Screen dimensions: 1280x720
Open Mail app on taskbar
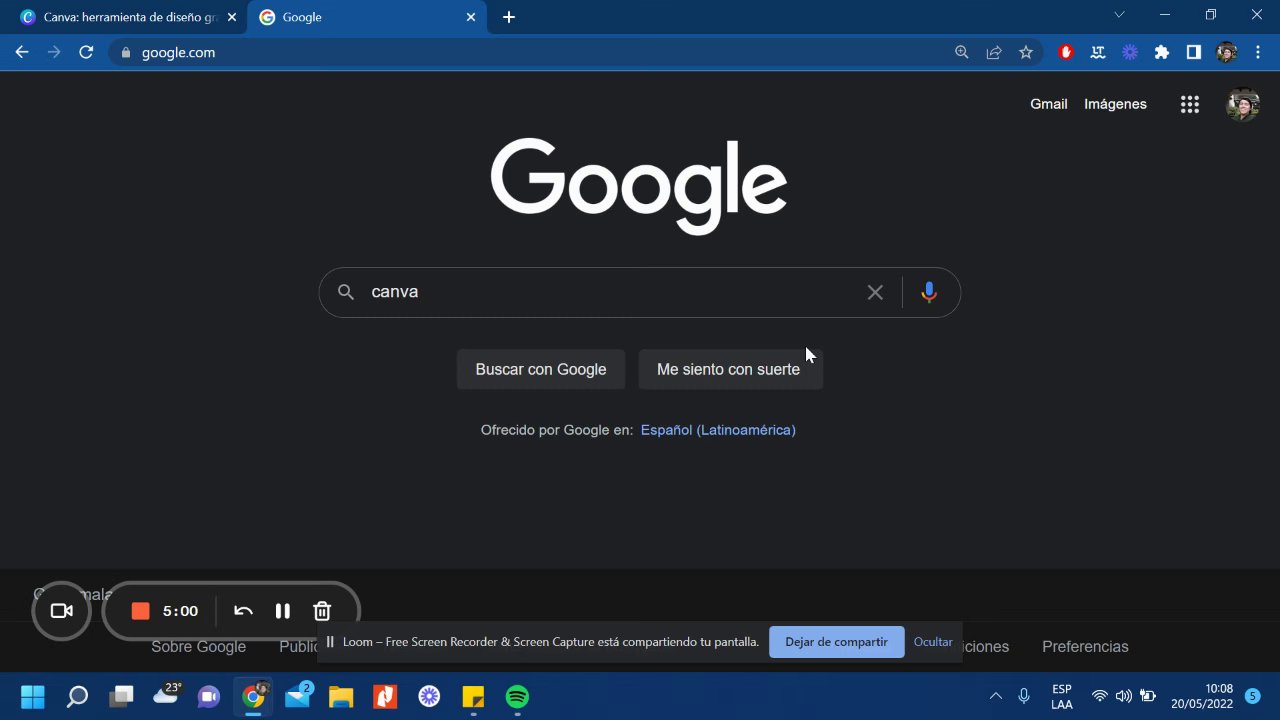(298, 696)
